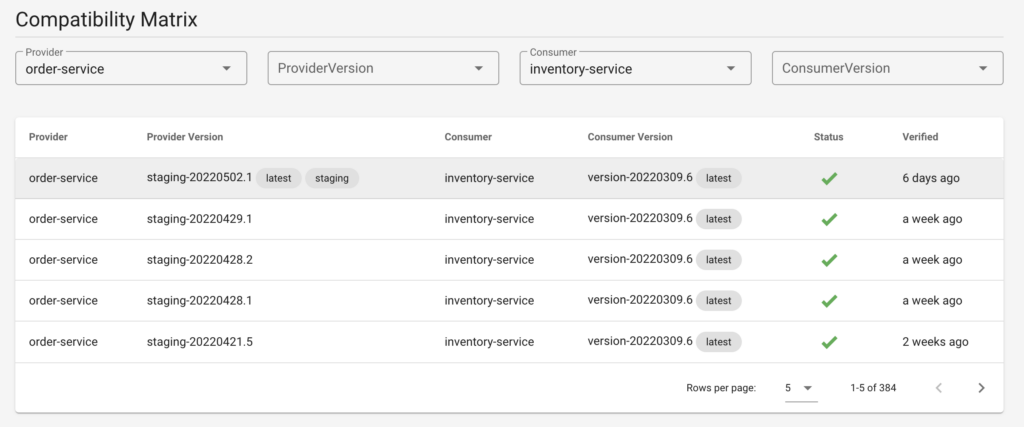The width and height of the screenshot is (1024, 427).
Task: Click latest tag beside staging-20220502.1
Action: point(278,178)
